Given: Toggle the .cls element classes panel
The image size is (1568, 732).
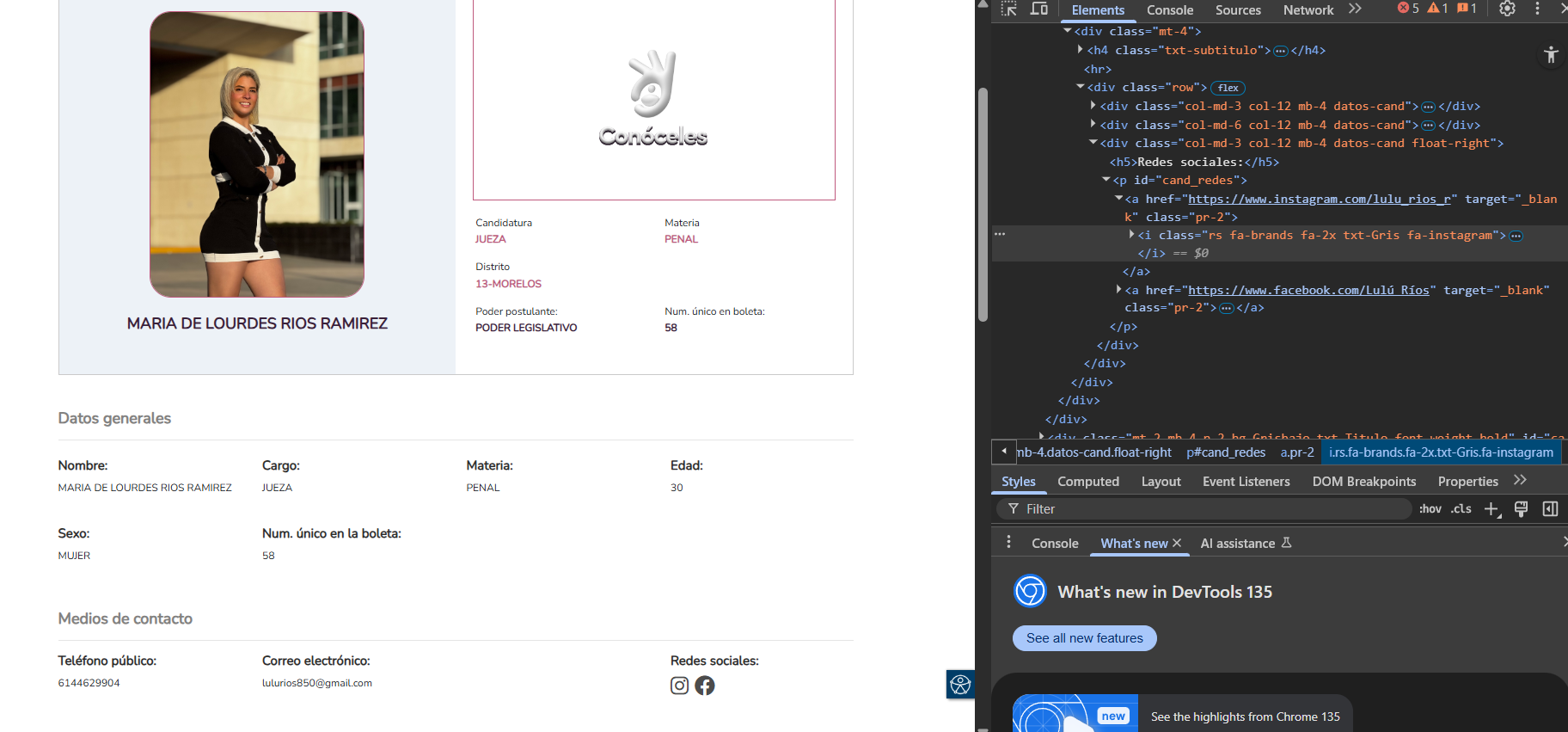Looking at the screenshot, I should 1461,509.
